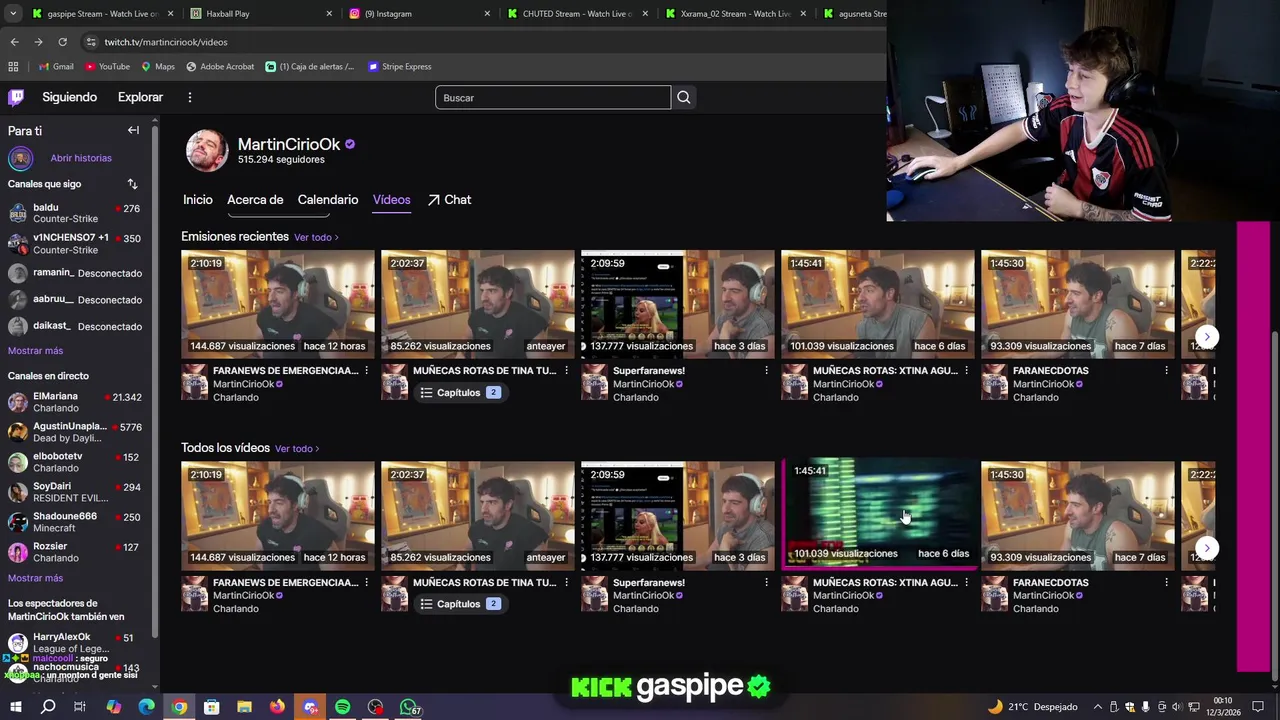The height and width of the screenshot is (720, 1280).
Task: Open Siguiendo in Twitch top navigation
Action: [x=69, y=97]
